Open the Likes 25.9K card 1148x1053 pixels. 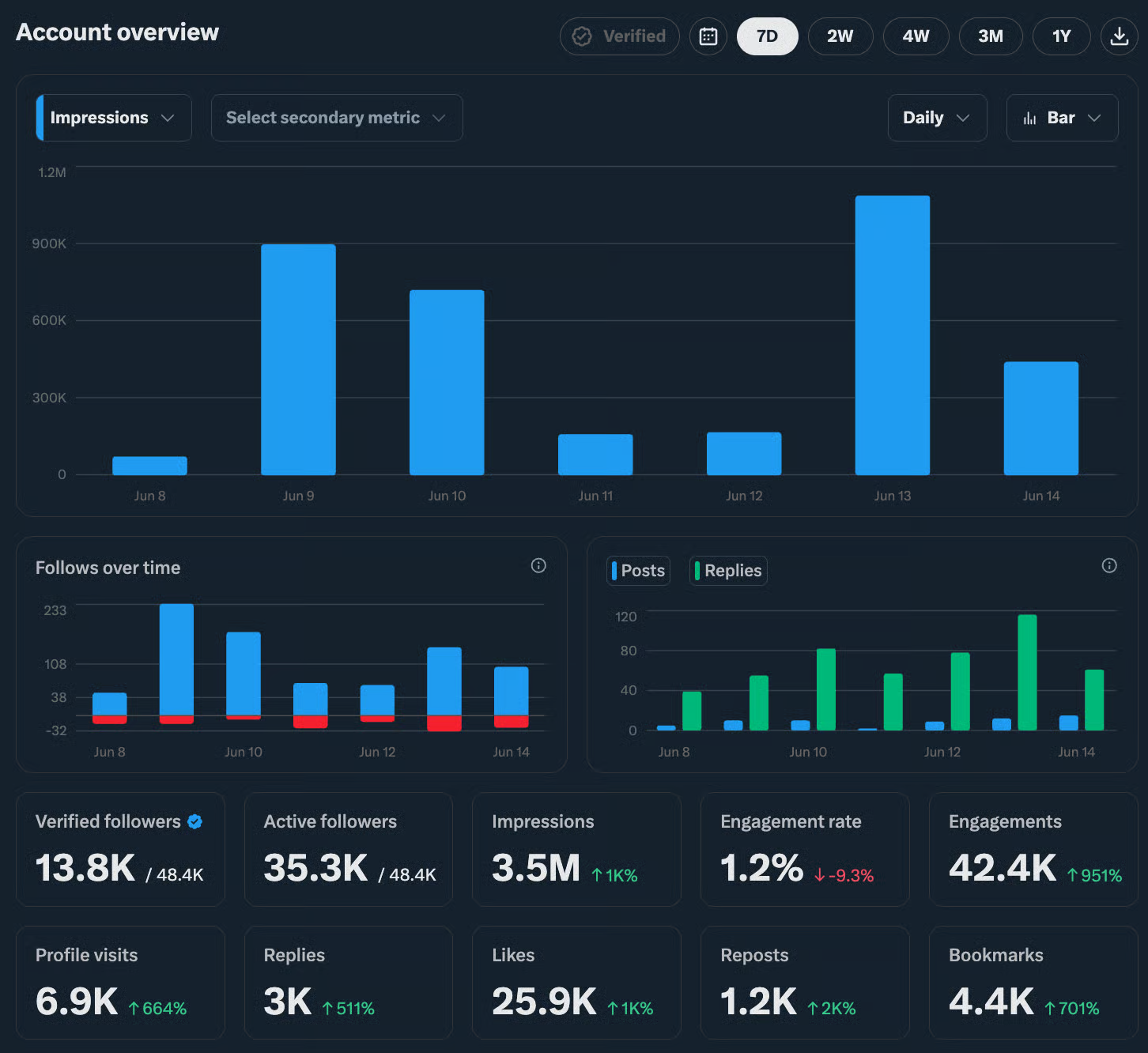[576, 983]
